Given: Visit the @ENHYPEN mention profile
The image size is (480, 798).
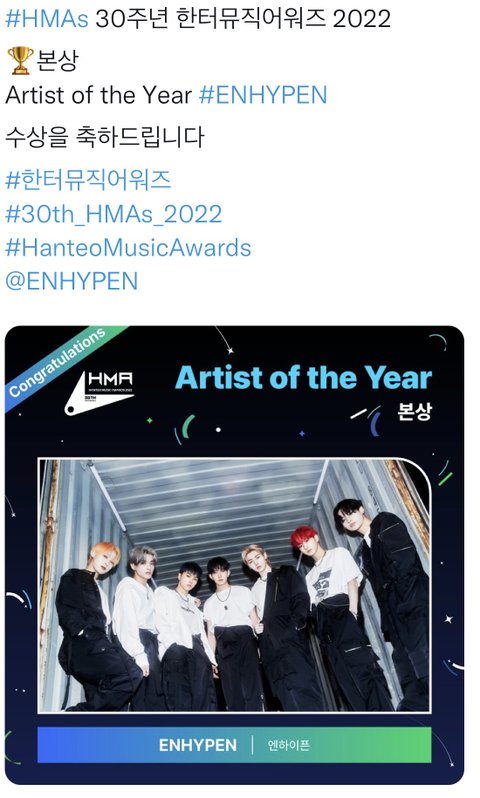Looking at the screenshot, I should pyautogui.click(x=71, y=281).
